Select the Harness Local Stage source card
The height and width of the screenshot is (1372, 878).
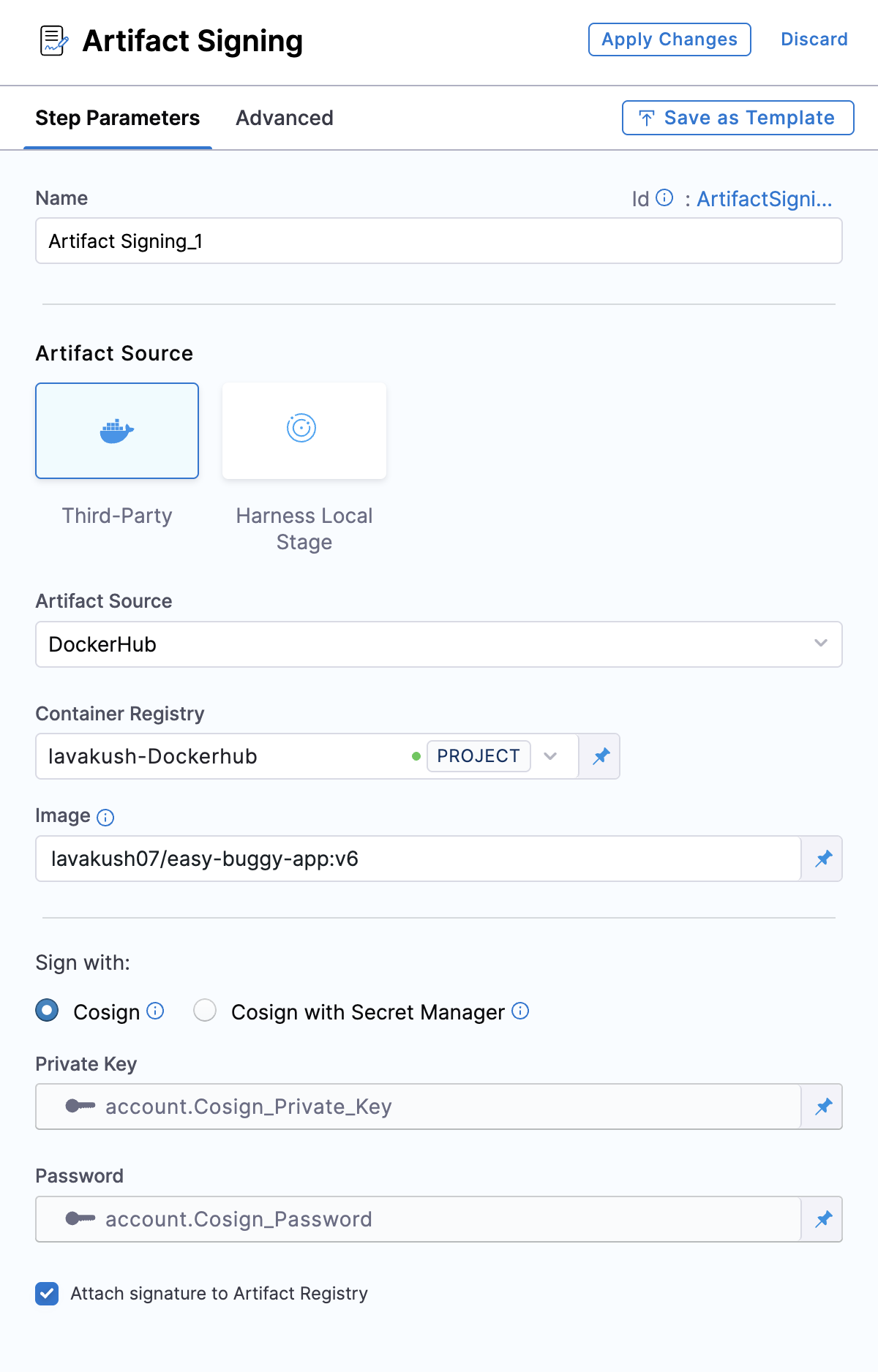point(304,431)
